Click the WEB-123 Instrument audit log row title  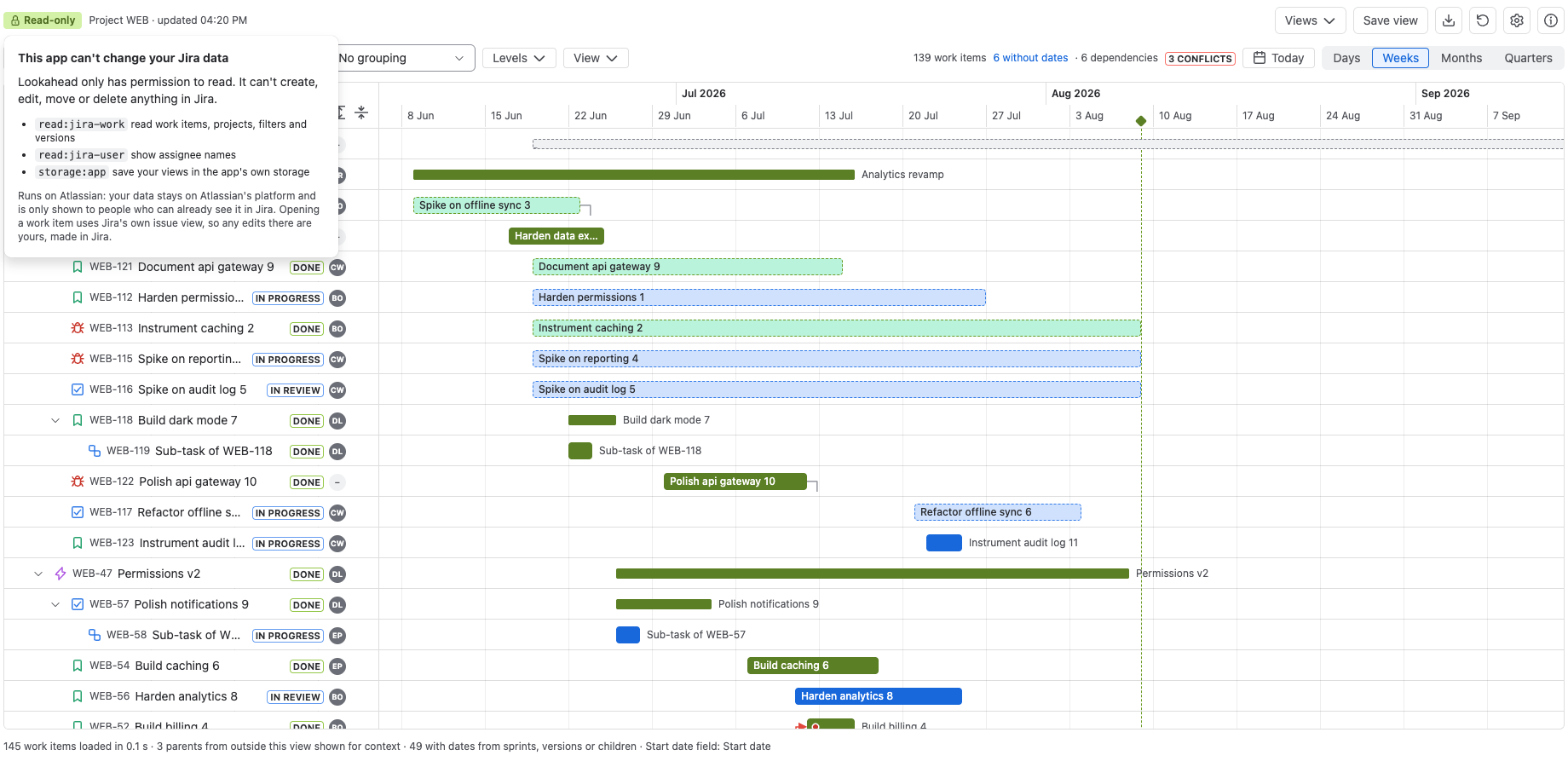(x=192, y=543)
